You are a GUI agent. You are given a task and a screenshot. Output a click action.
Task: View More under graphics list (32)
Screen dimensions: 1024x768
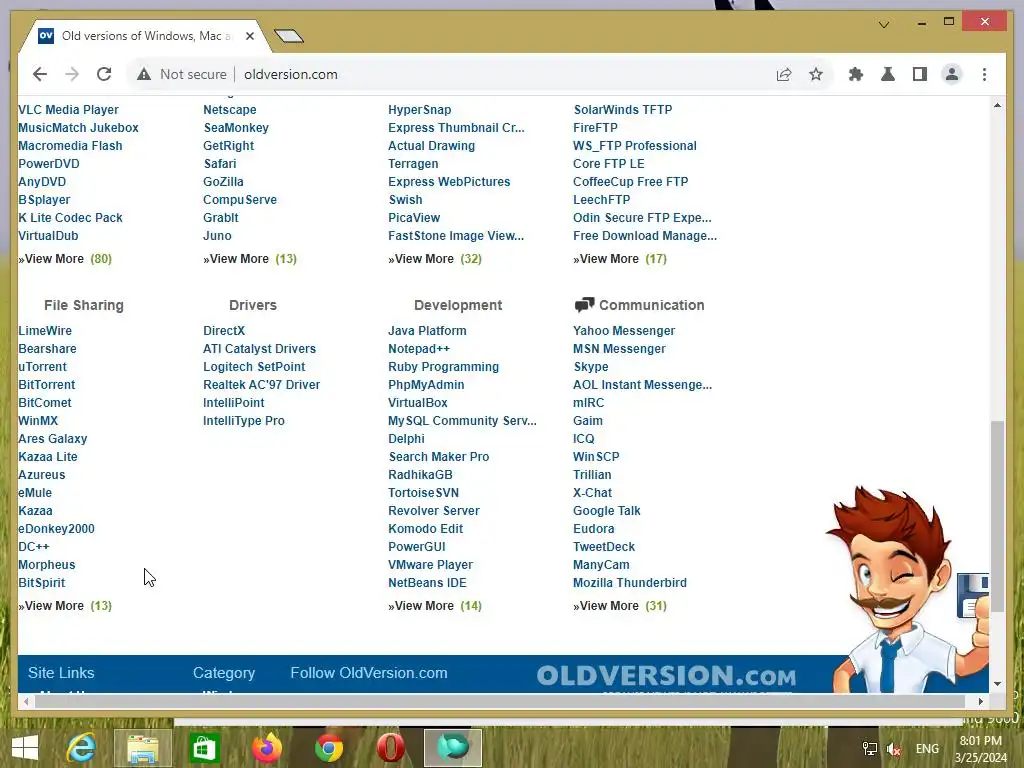(435, 259)
